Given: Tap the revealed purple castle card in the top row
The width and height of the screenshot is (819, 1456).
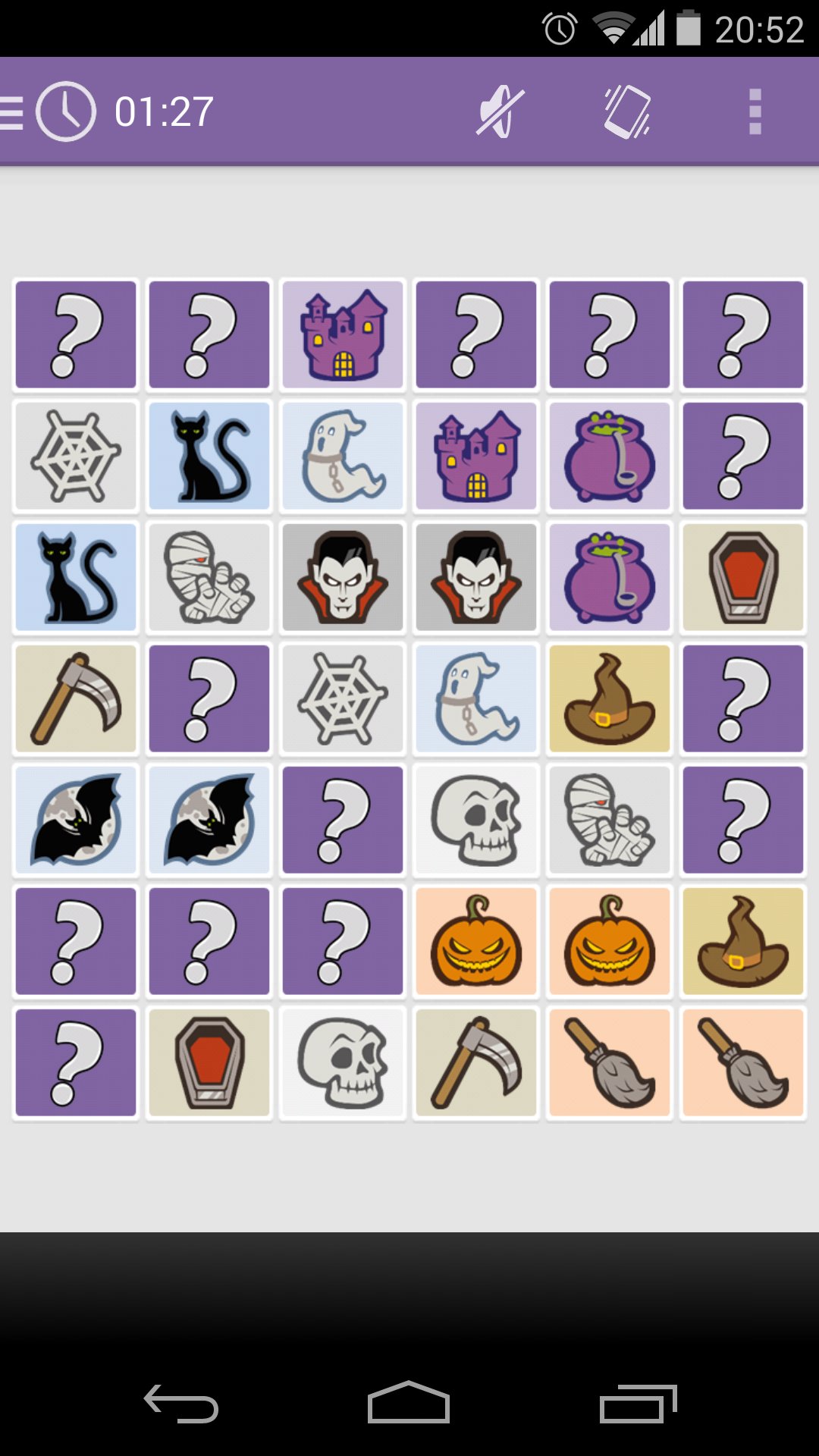Looking at the screenshot, I should coord(343,334).
